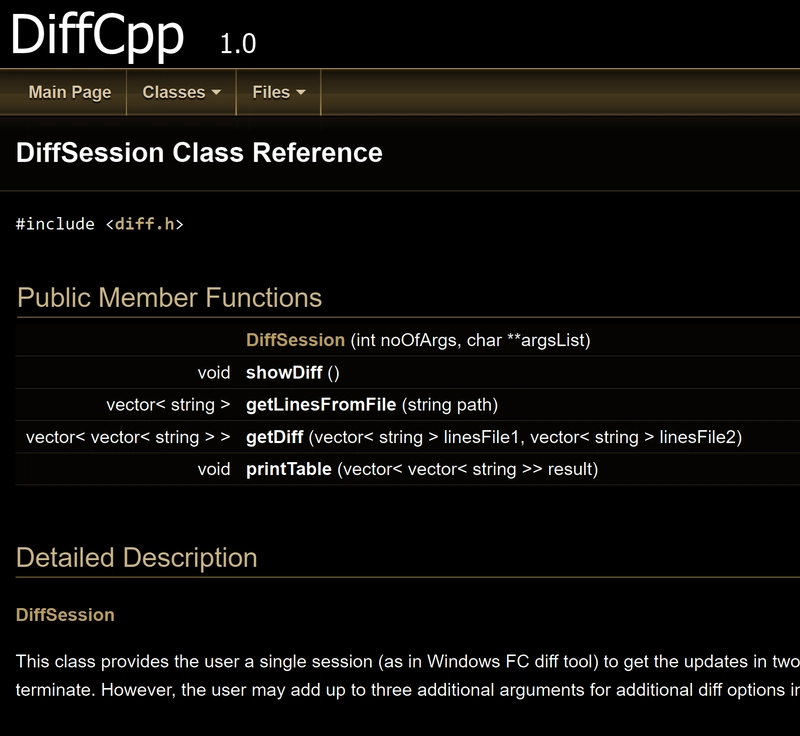The image size is (800, 736).
Task: Click the 1.0 version number
Action: (238, 44)
